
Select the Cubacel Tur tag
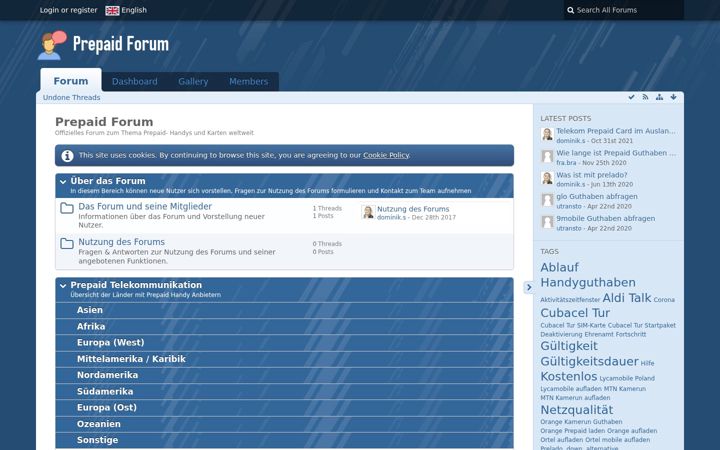tap(575, 313)
